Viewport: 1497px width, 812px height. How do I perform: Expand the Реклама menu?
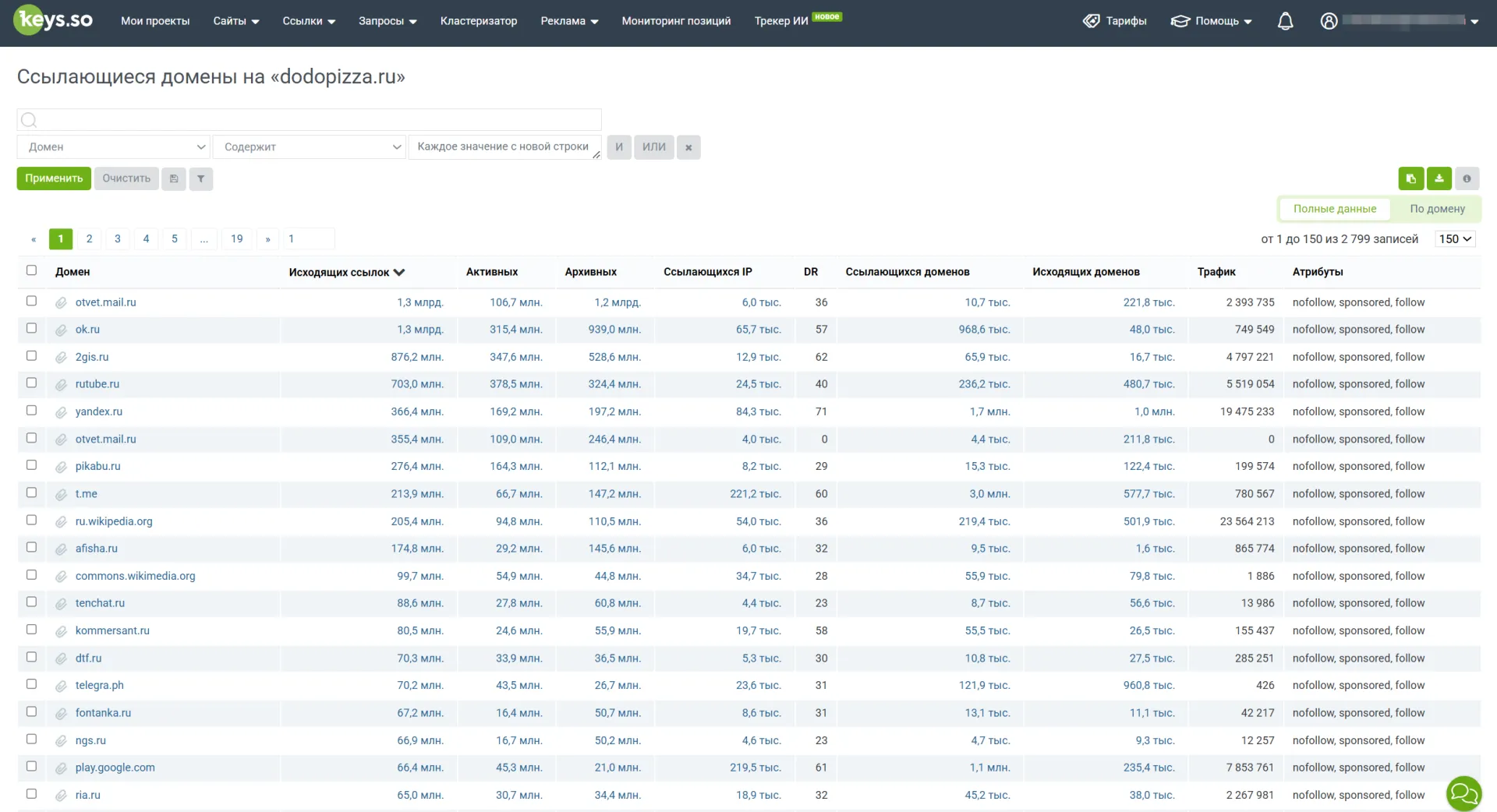pyautogui.click(x=569, y=21)
